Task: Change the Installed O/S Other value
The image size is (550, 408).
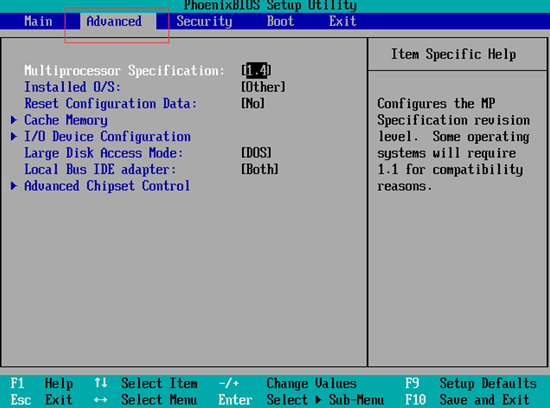Action: coord(263,87)
